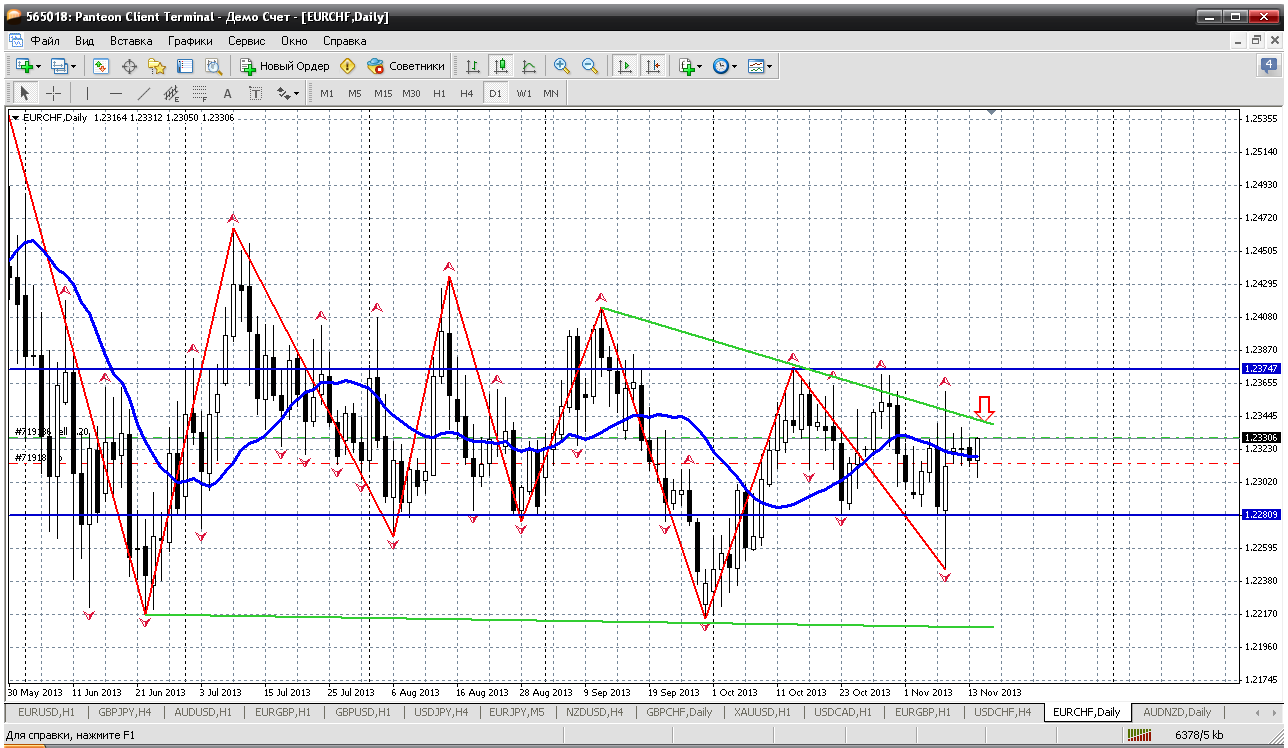The height and width of the screenshot is (748, 1288).
Task: Switch chart to candlestick mode
Action: pyautogui.click(x=500, y=66)
